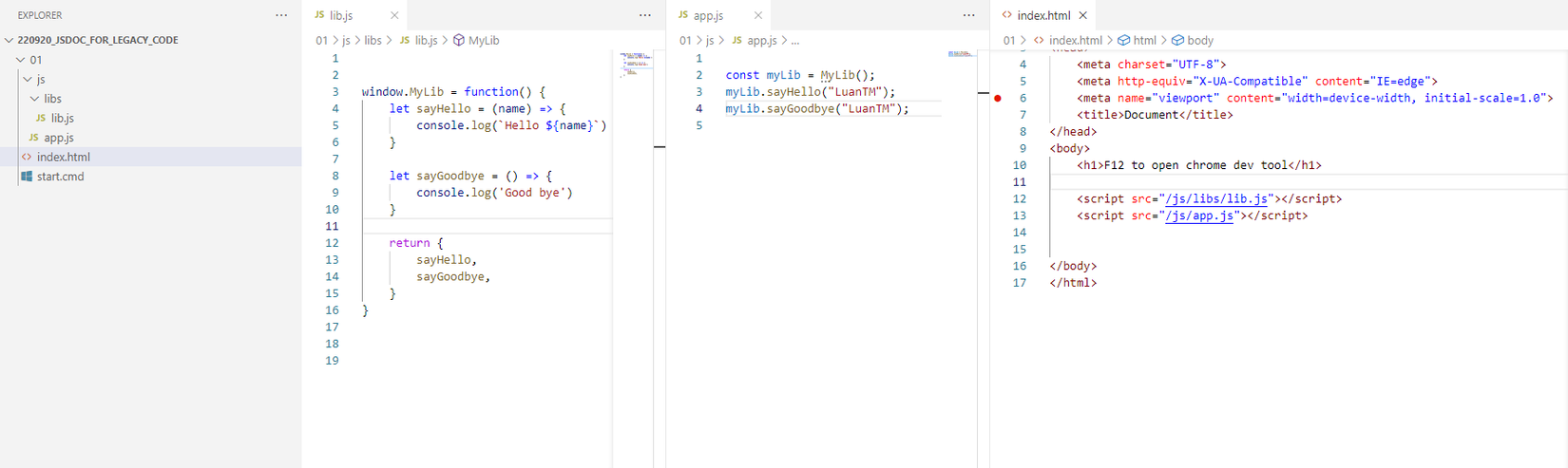Switch to the lib.js tab
Viewport: 1568px width, 468px height.
tap(340, 15)
